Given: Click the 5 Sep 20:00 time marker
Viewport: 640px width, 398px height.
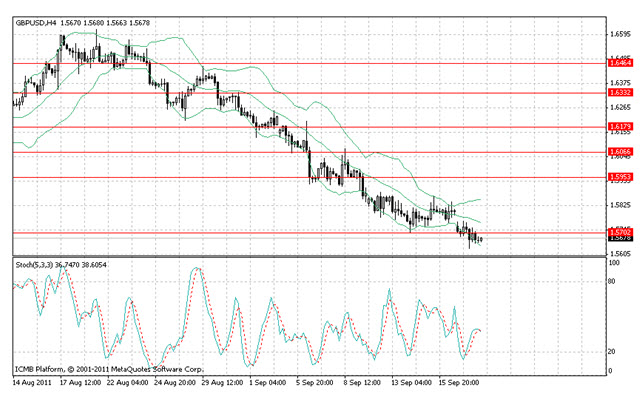Looking at the screenshot, I should click(315, 383).
